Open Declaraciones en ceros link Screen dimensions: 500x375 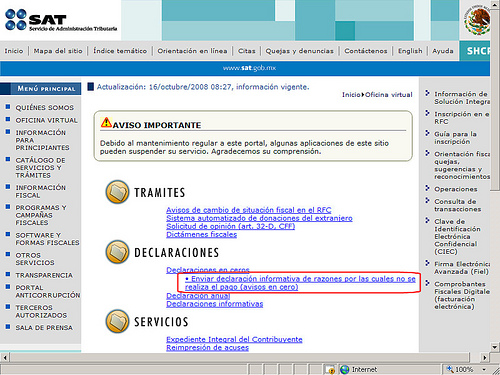click(x=208, y=270)
